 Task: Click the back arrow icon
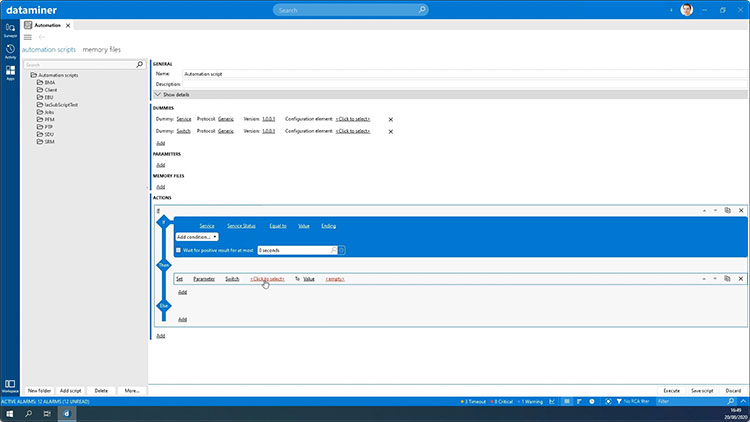[x=42, y=37]
